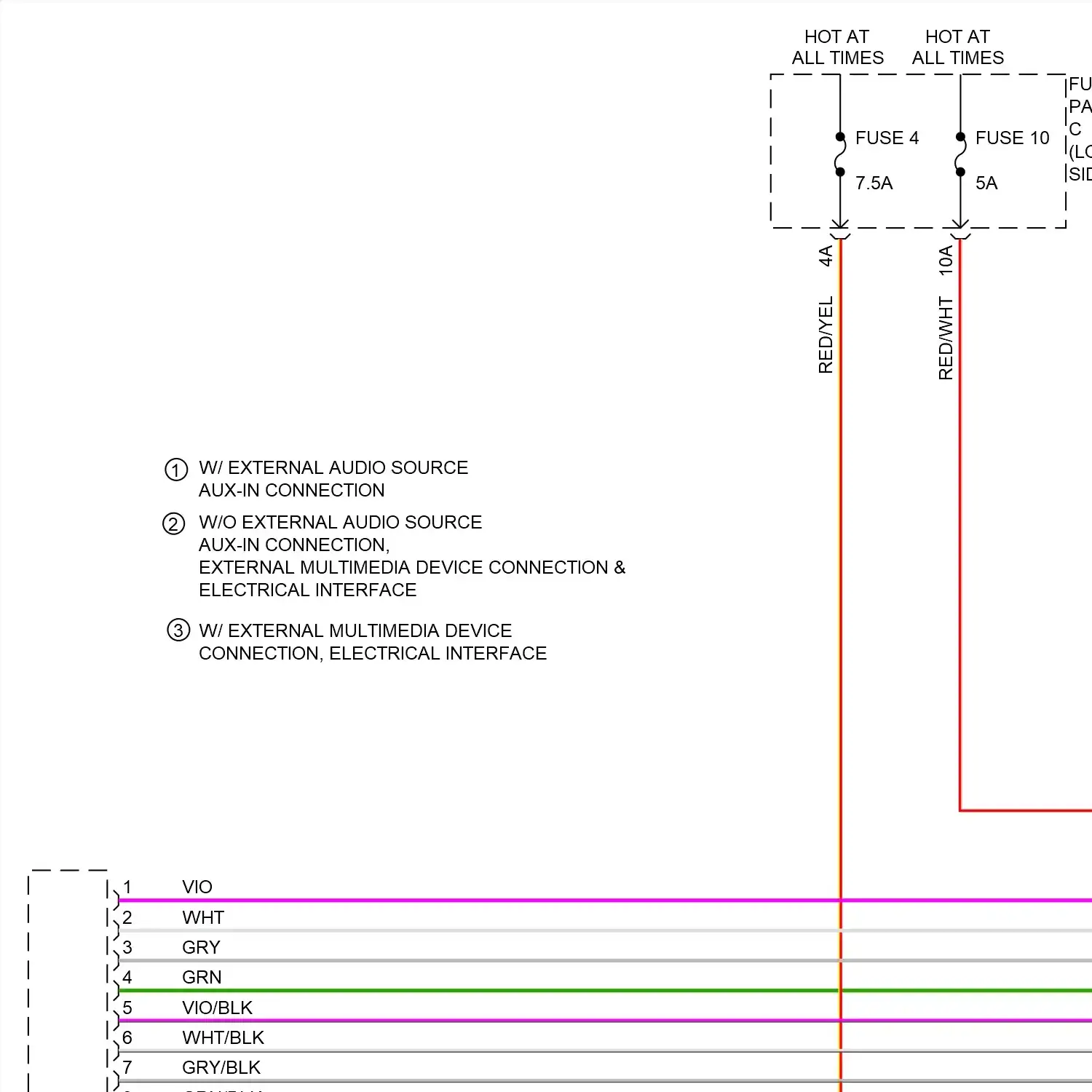Click the HOT AT ALL TIMES label above FUSE 10
1092x1092 pixels.
pos(958,47)
